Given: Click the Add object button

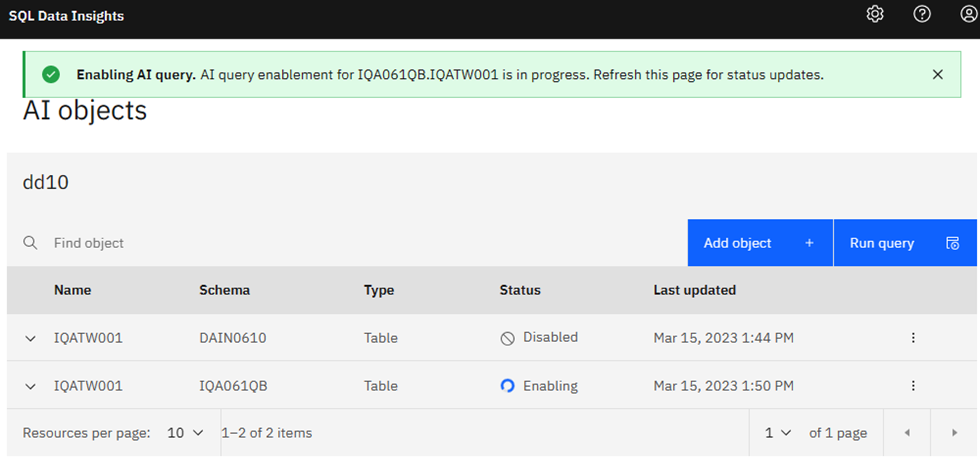Looking at the screenshot, I should point(759,243).
